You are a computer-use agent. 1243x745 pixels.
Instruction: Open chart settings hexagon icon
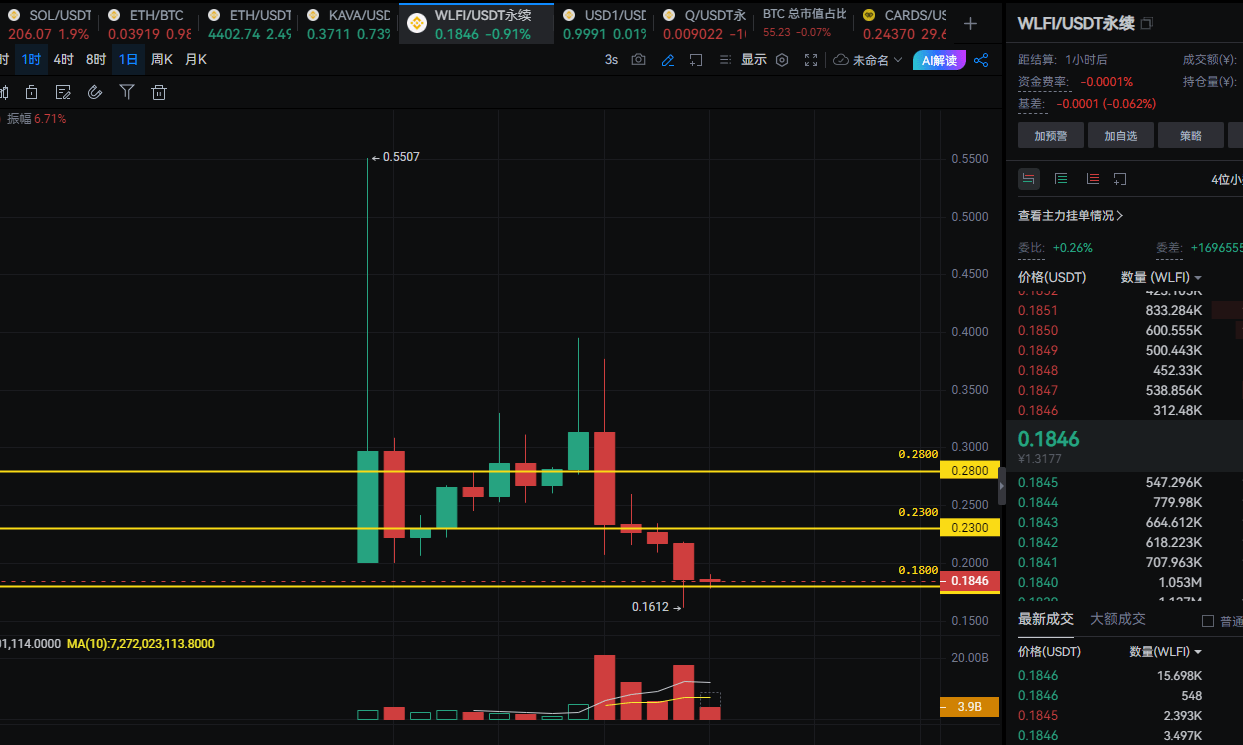pyautogui.click(x=782, y=60)
